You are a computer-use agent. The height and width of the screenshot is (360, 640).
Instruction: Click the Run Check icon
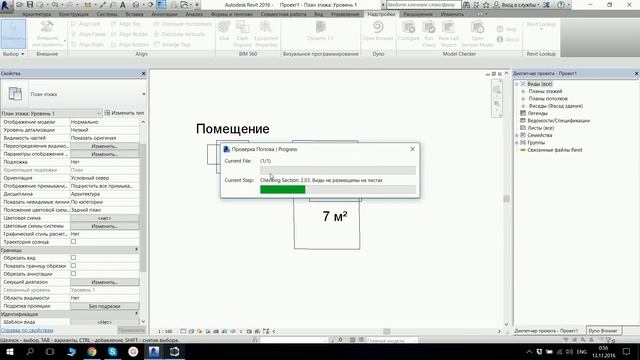[x=429, y=27]
